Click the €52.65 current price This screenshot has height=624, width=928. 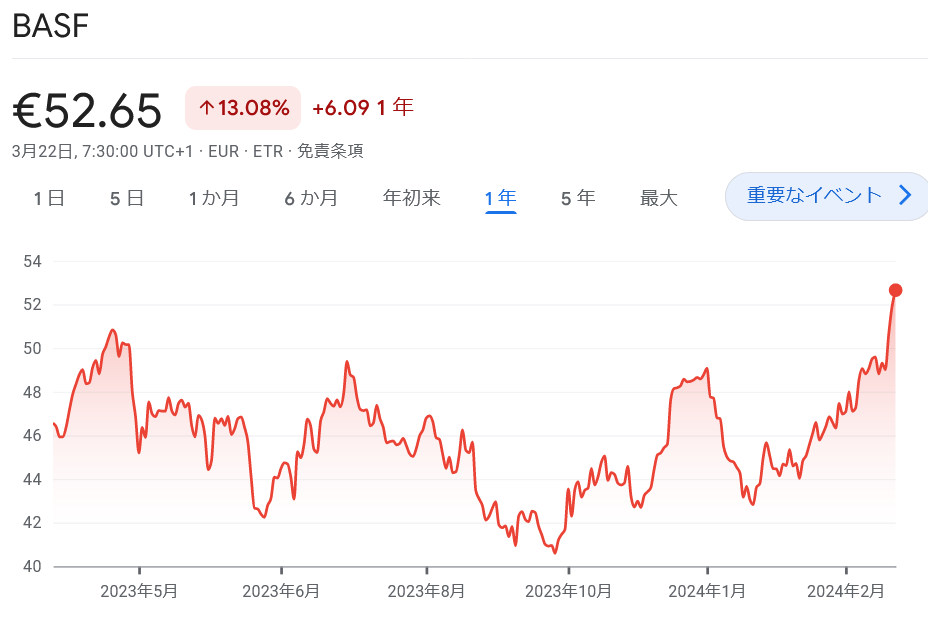(x=87, y=110)
